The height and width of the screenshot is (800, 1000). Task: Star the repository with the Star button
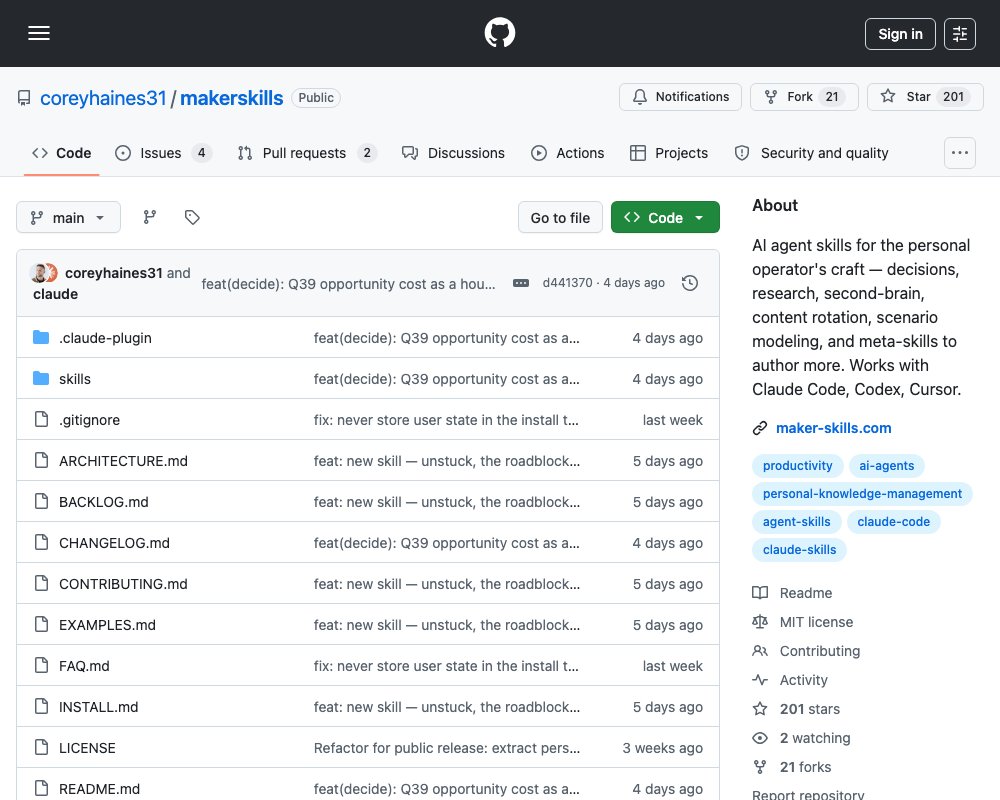point(925,97)
